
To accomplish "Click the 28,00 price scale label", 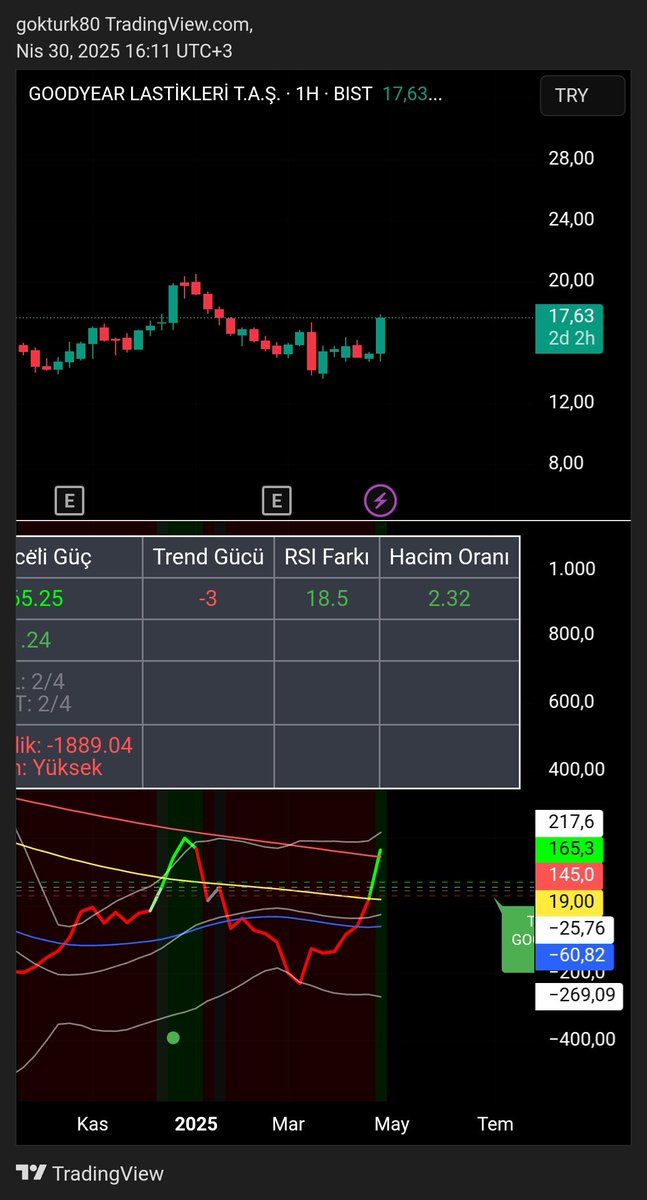I will pos(572,158).
